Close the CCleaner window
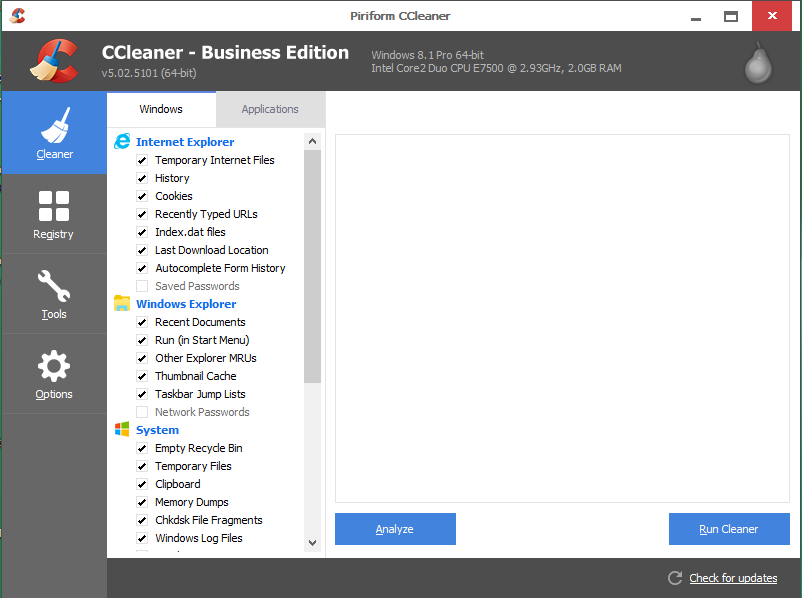Viewport: 802px width, 598px height. [x=772, y=16]
